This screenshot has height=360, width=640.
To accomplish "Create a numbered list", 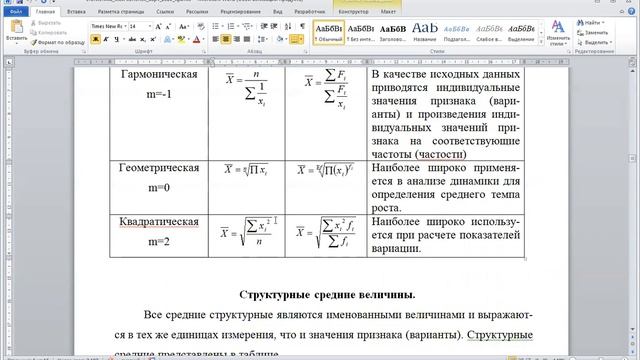I will point(231,27).
